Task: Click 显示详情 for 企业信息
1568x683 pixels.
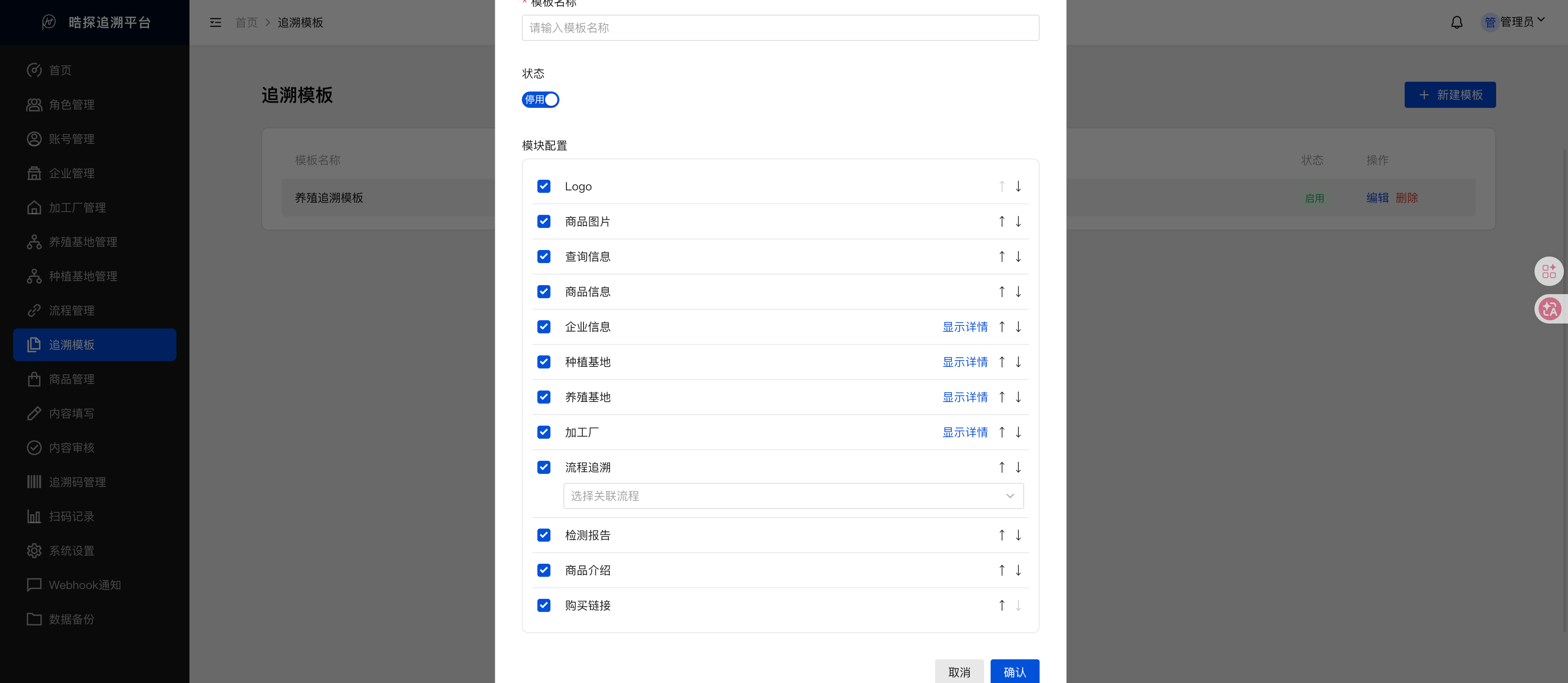Action: (x=965, y=327)
